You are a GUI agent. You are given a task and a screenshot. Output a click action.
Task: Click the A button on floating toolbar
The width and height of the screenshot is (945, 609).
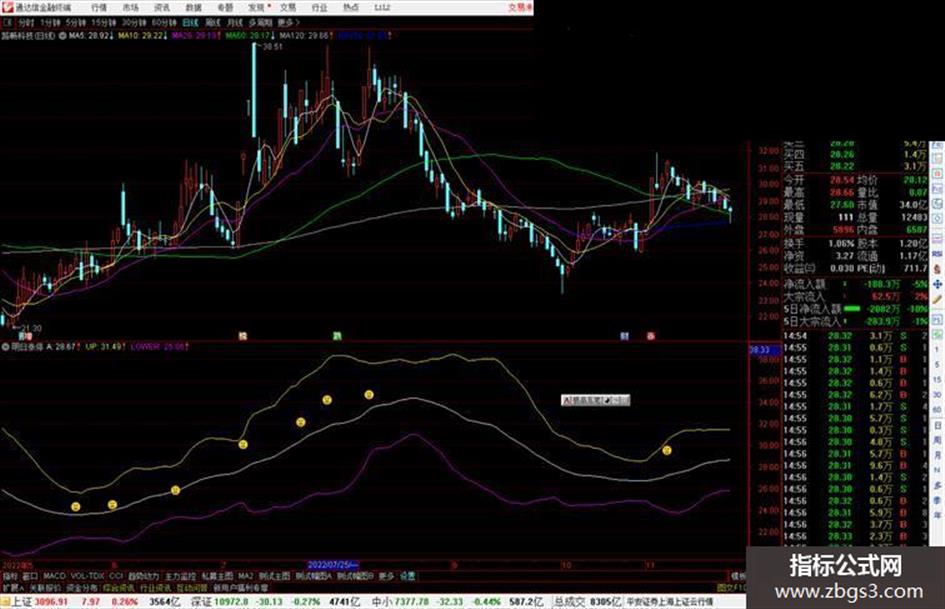(567, 400)
